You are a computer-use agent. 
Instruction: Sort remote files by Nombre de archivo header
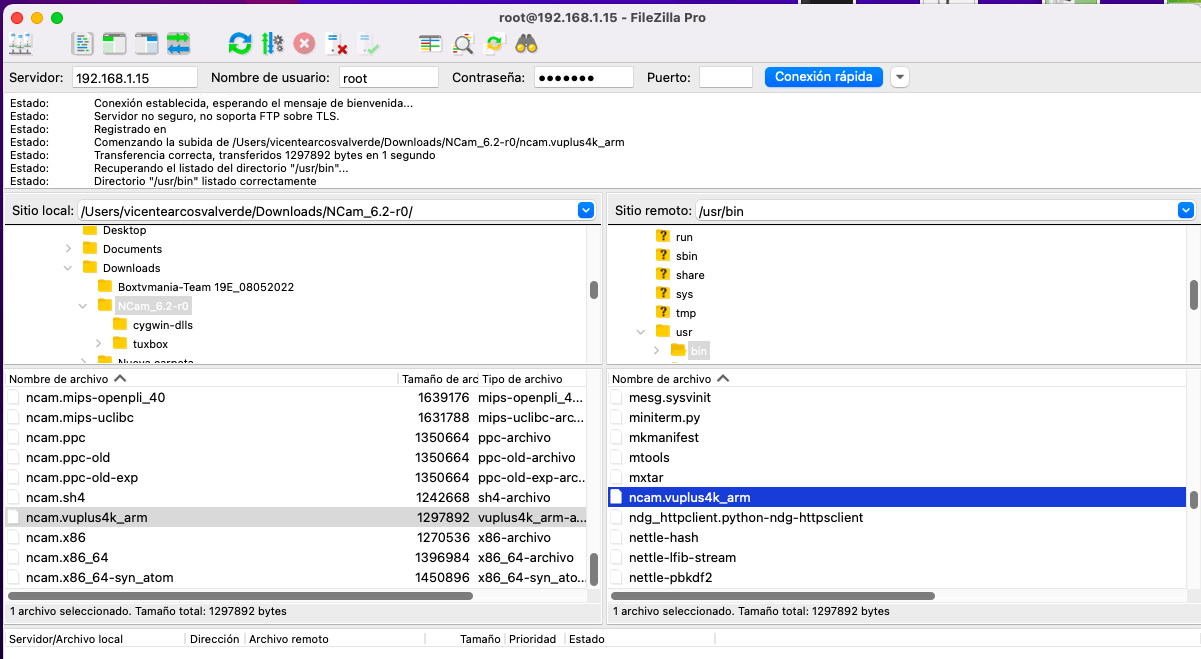(662, 379)
